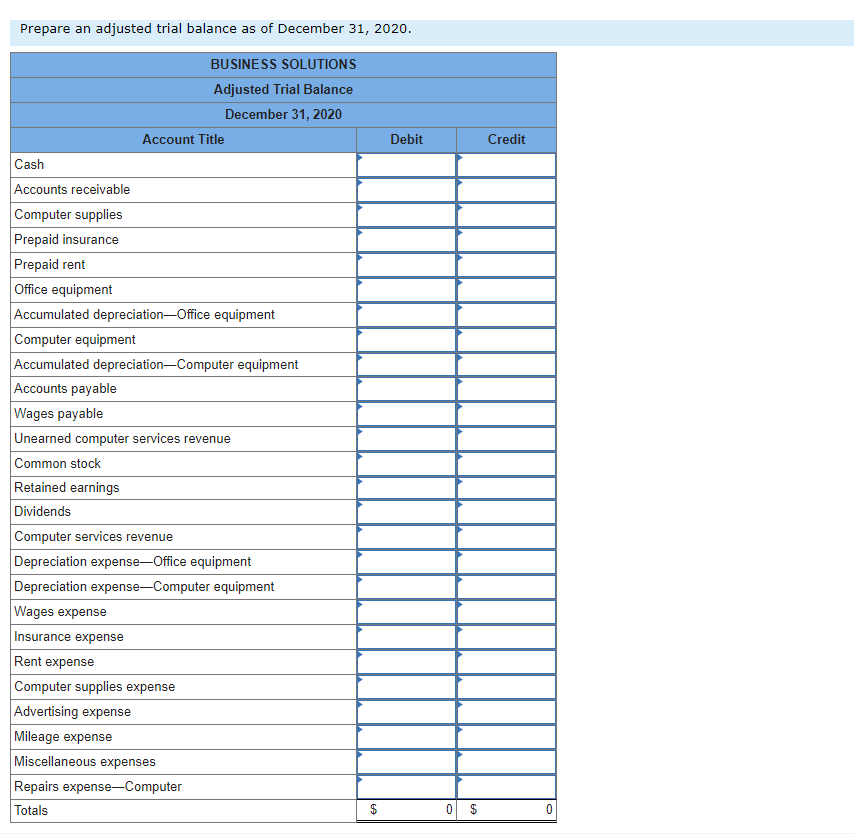Viewport: 854px width, 839px height.
Task: Select Repairs expense—Computer credit cell
Action: pos(507,788)
